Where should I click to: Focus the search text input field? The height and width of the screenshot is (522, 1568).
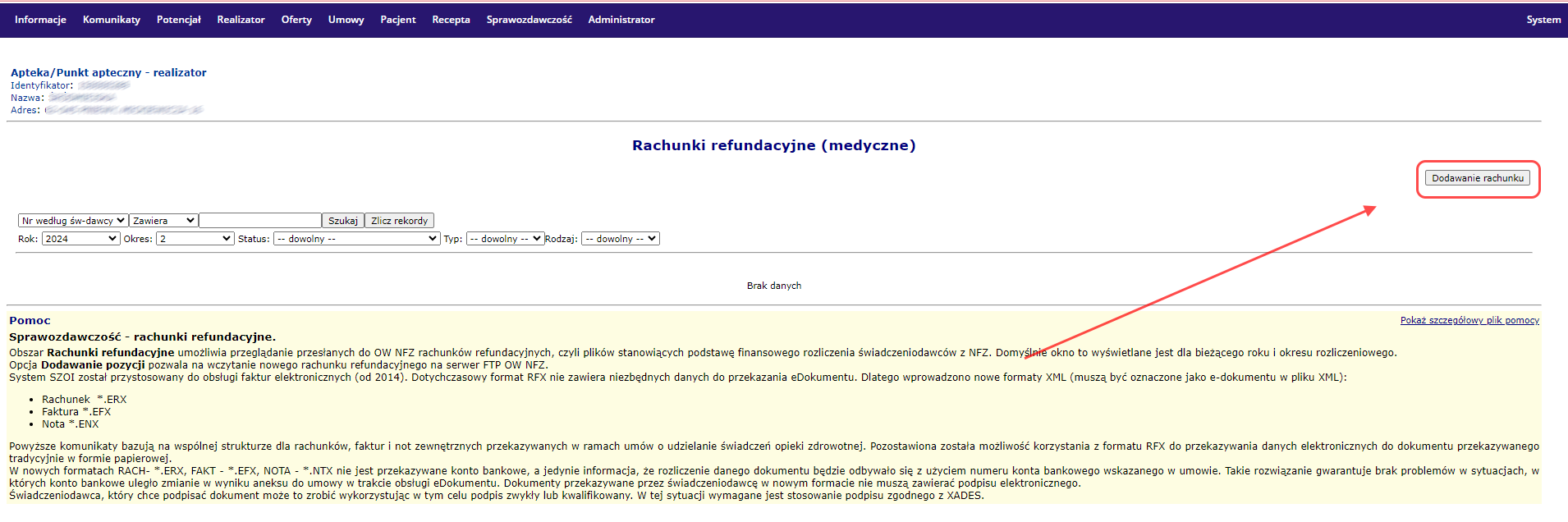[x=259, y=221]
